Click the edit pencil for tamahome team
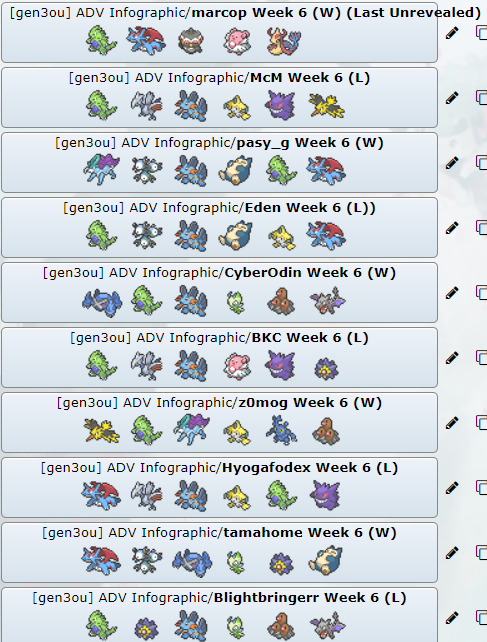Viewport: 487px width, 642px height. point(452,553)
